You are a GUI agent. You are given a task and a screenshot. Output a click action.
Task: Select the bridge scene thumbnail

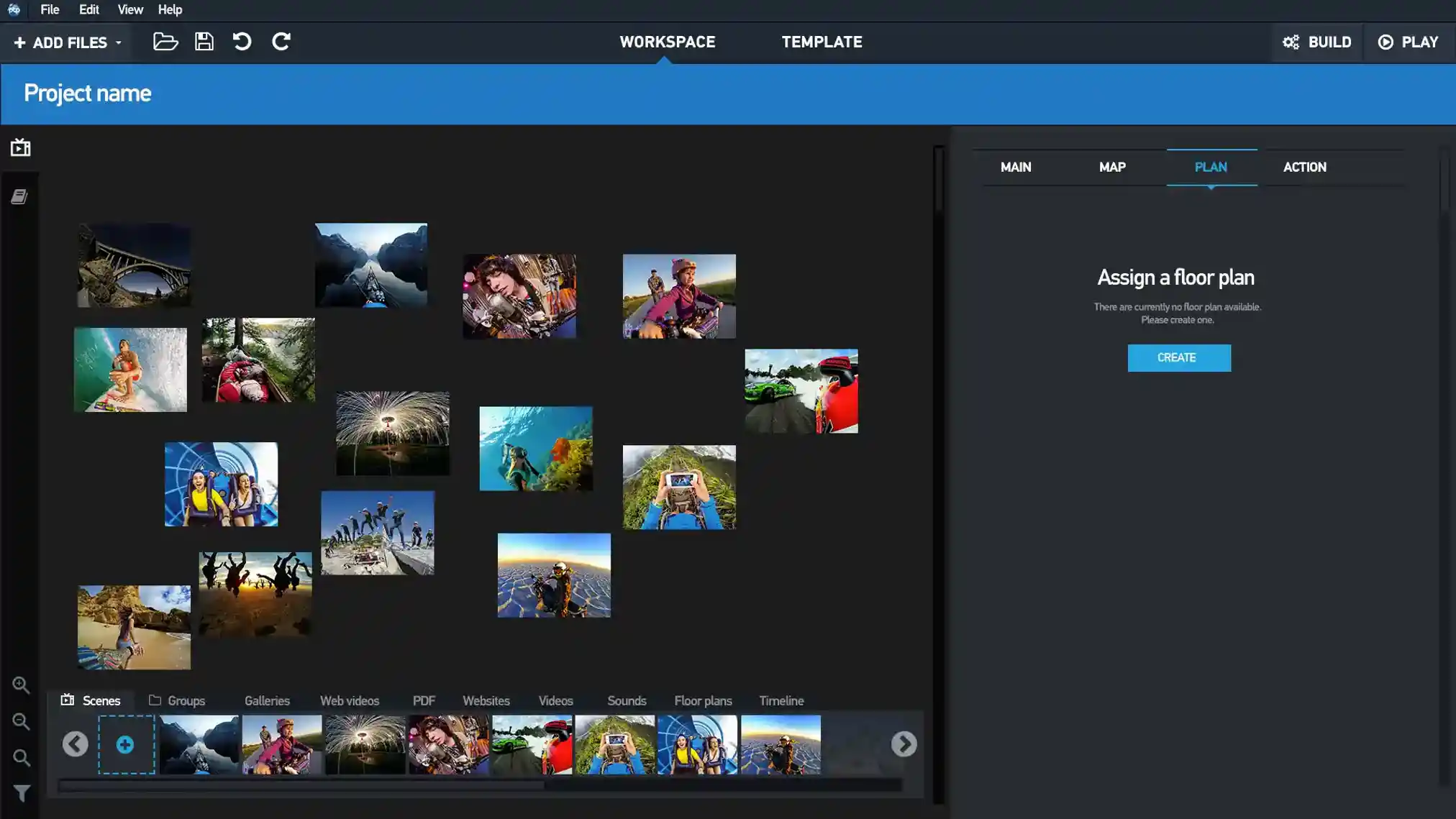(134, 265)
